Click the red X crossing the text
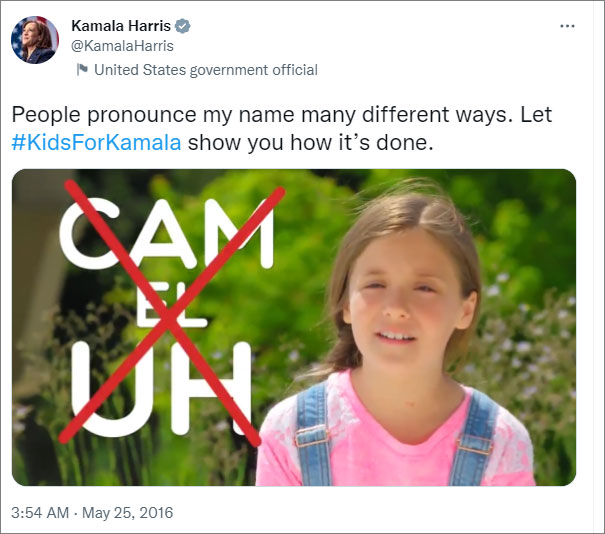The width and height of the screenshot is (605, 534). [172, 313]
